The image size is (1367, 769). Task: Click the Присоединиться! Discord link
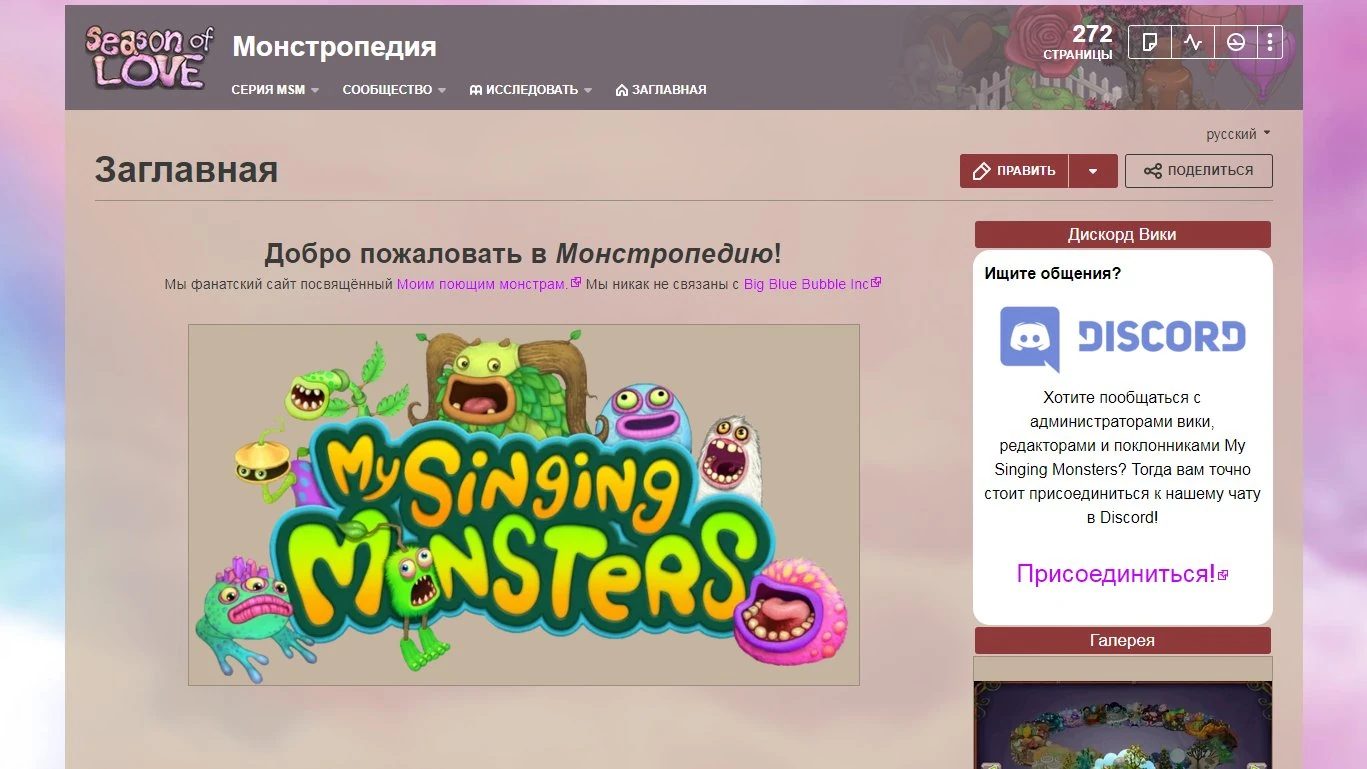click(x=1122, y=574)
